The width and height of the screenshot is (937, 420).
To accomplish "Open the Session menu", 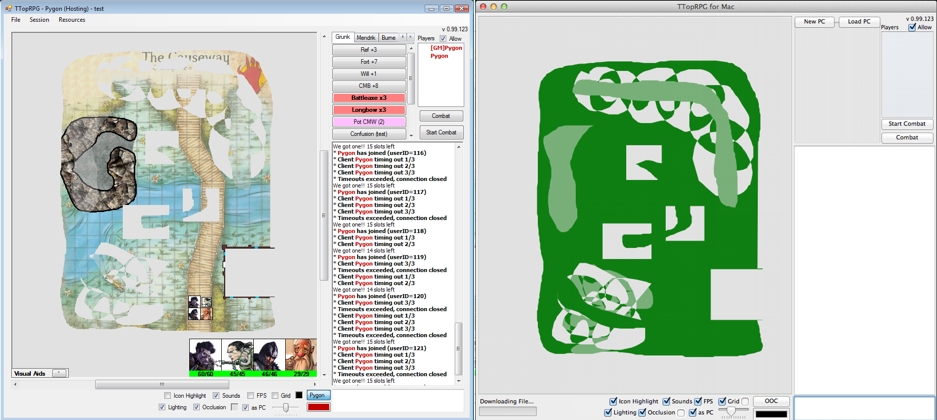I will click(39, 20).
